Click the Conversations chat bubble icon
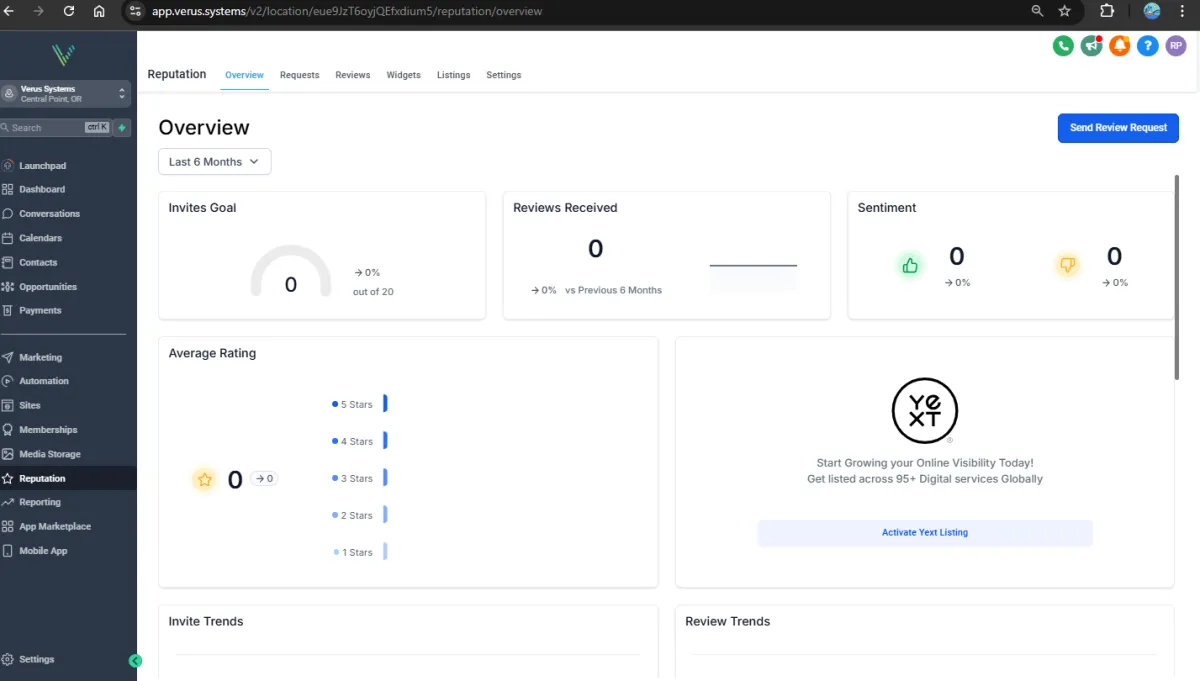Image resolution: width=1200 pixels, height=681 pixels. (8, 214)
